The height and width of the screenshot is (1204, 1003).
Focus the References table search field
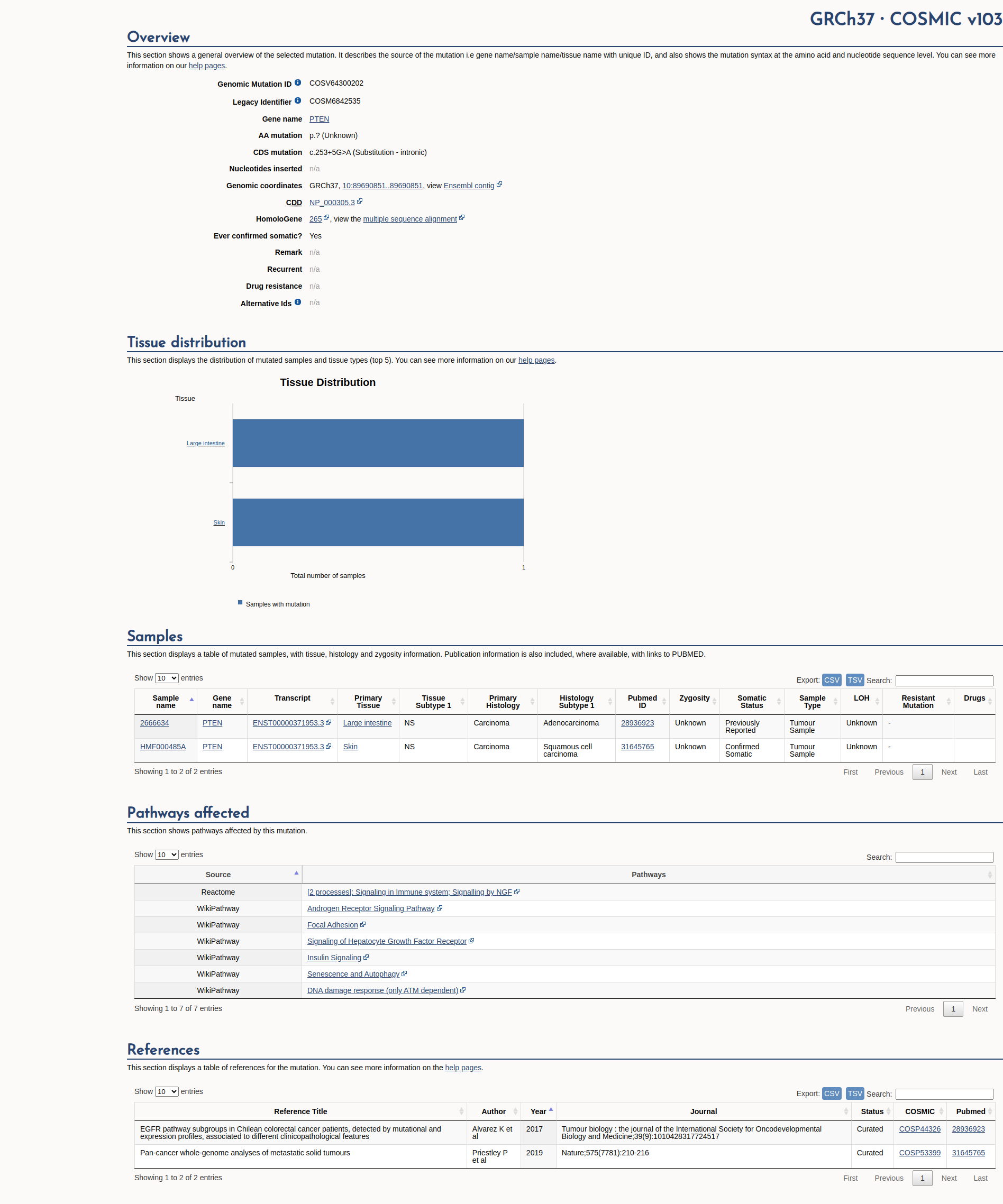[944, 1094]
